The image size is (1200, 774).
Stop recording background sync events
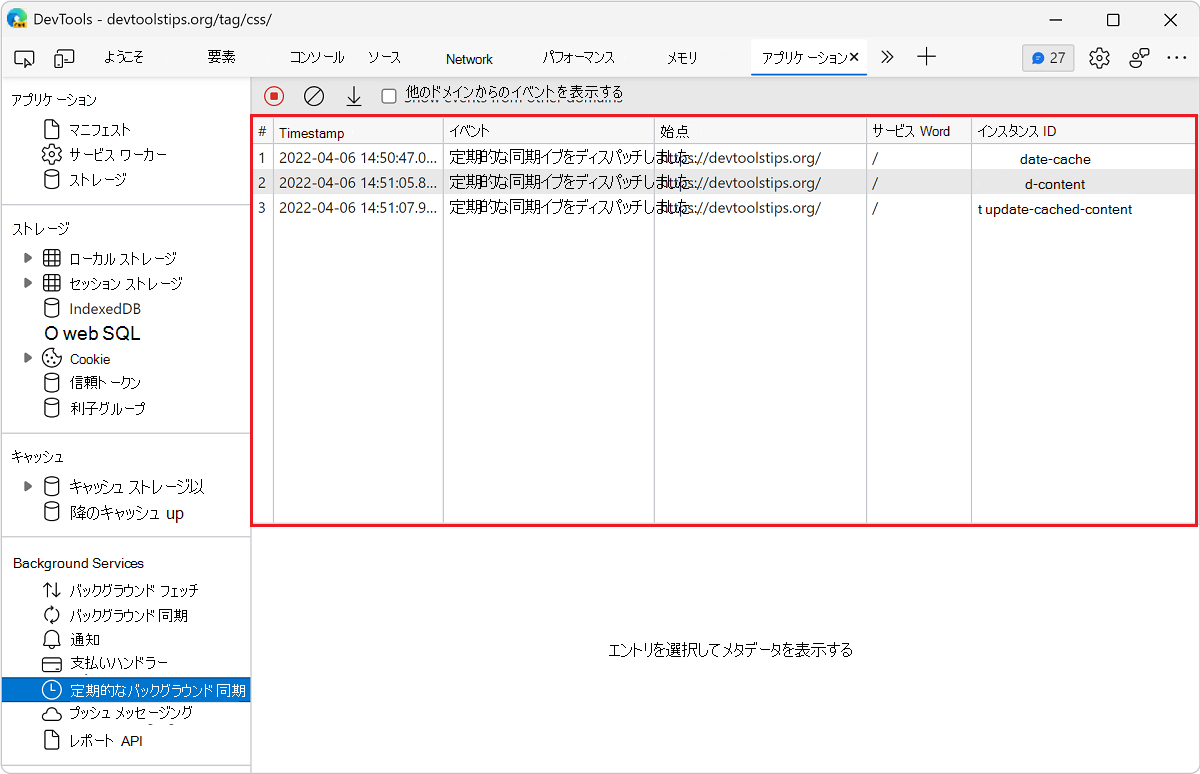click(272, 95)
